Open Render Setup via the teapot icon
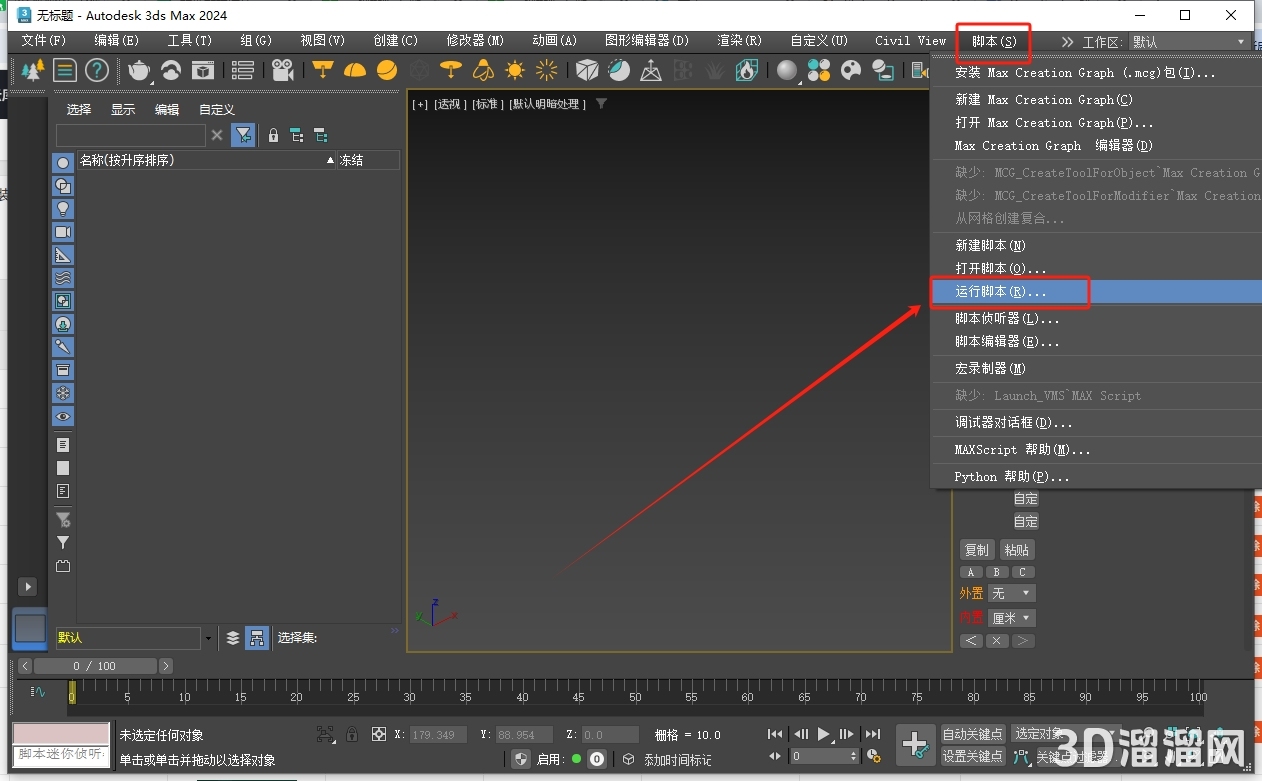The height and width of the screenshot is (781, 1262). coord(139,71)
